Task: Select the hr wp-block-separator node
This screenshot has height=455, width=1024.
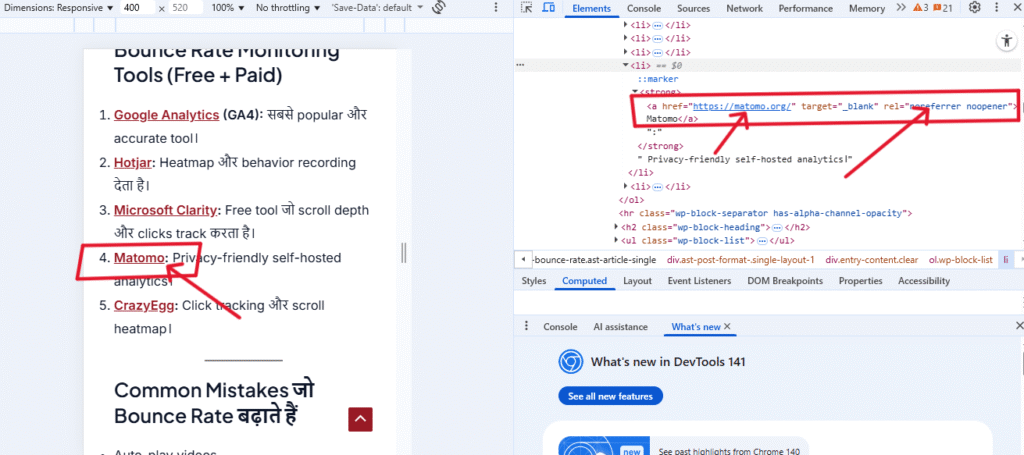Action: (765, 213)
